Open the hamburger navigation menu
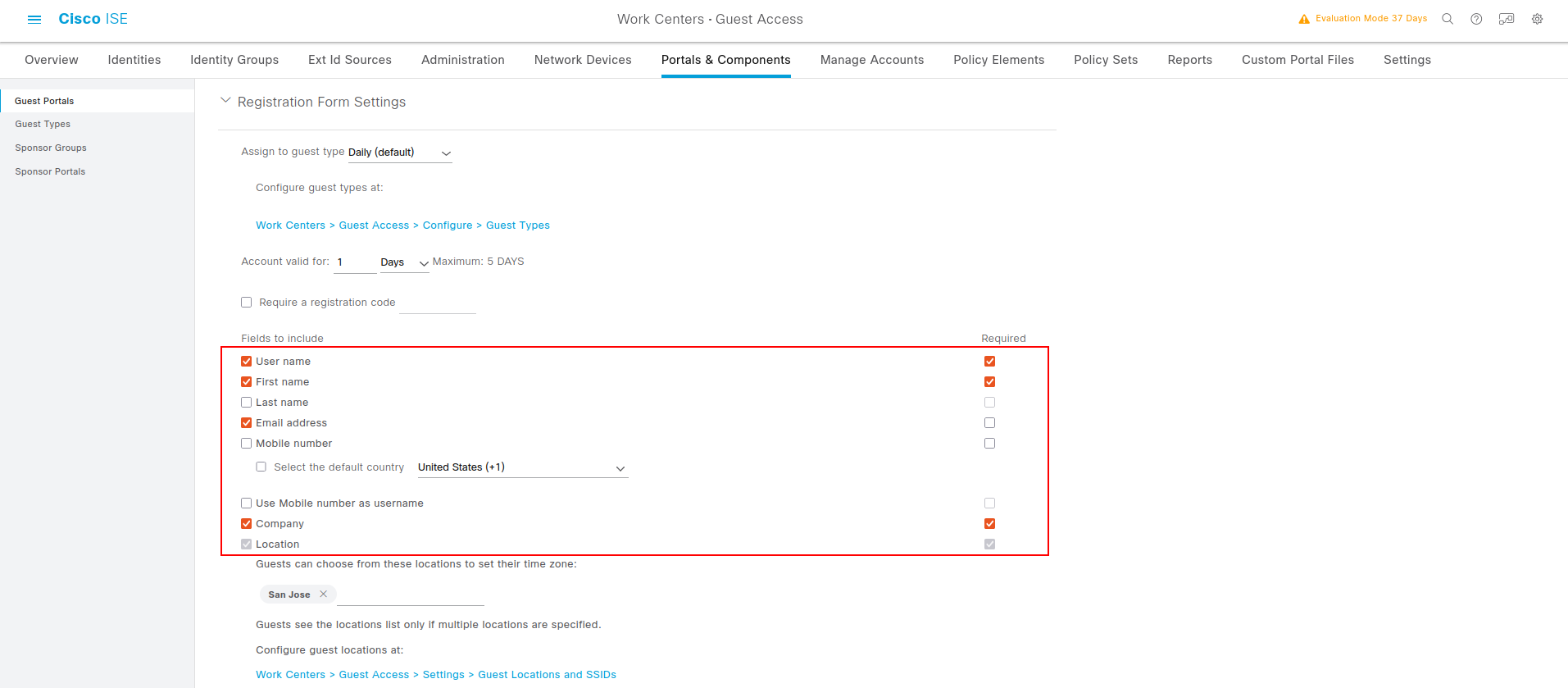The height and width of the screenshot is (688, 1568). (x=34, y=19)
